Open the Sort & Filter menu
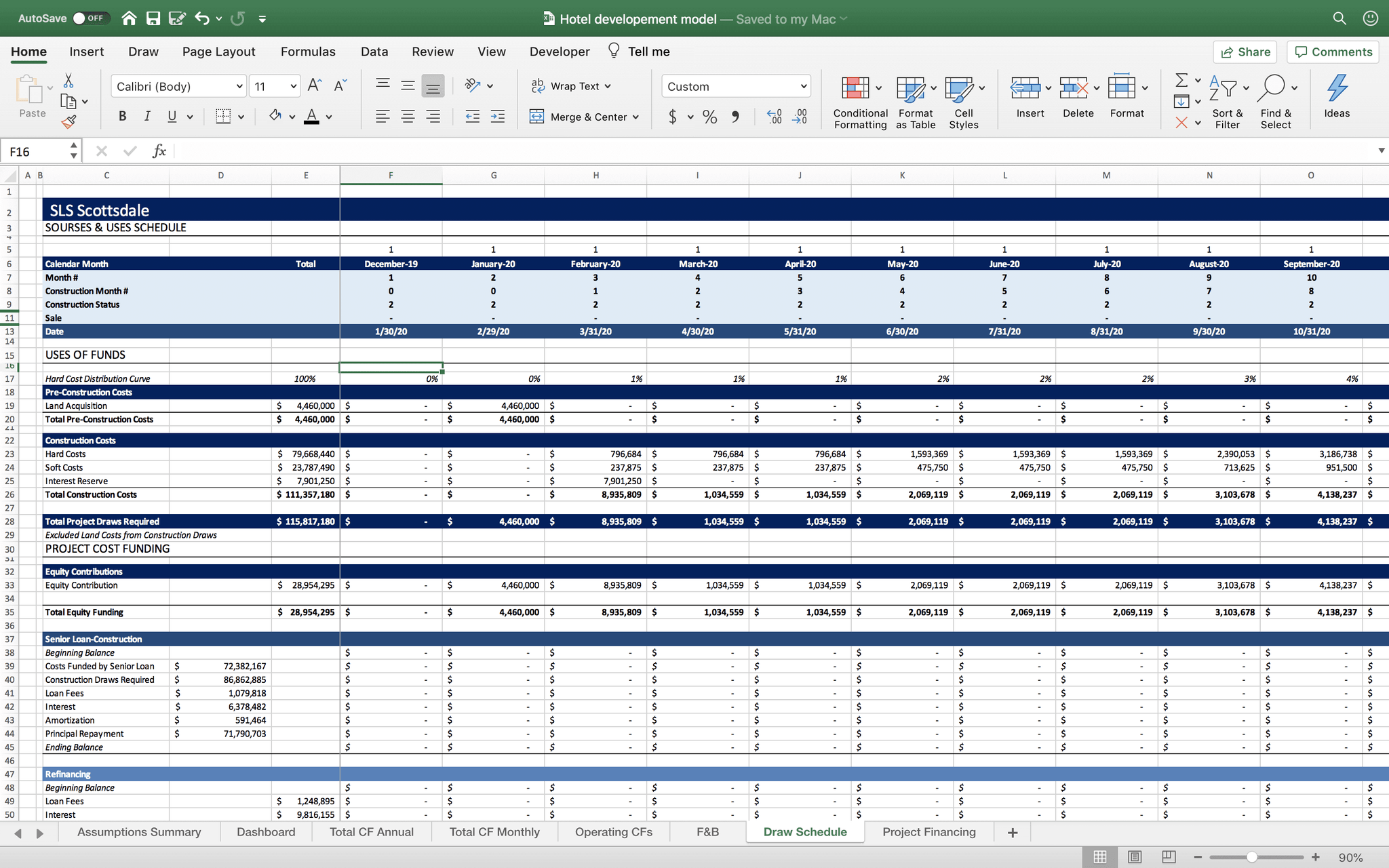The image size is (1389, 868). point(1228,102)
